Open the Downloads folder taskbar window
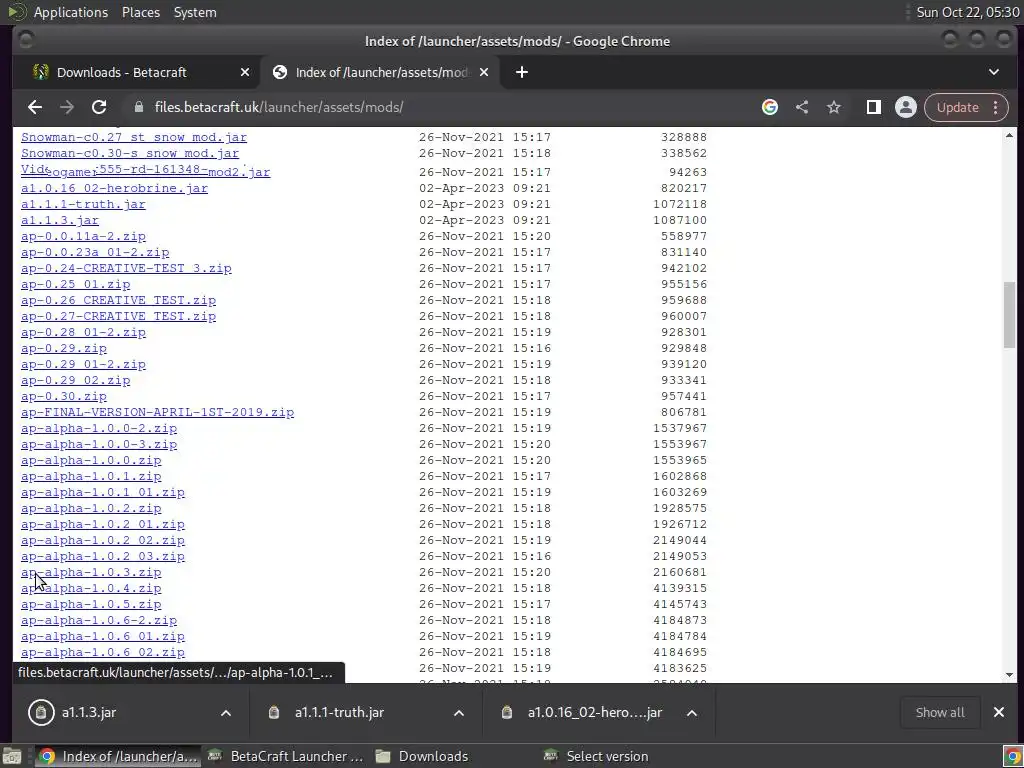Image resolution: width=1024 pixels, height=768 pixels. [423, 756]
